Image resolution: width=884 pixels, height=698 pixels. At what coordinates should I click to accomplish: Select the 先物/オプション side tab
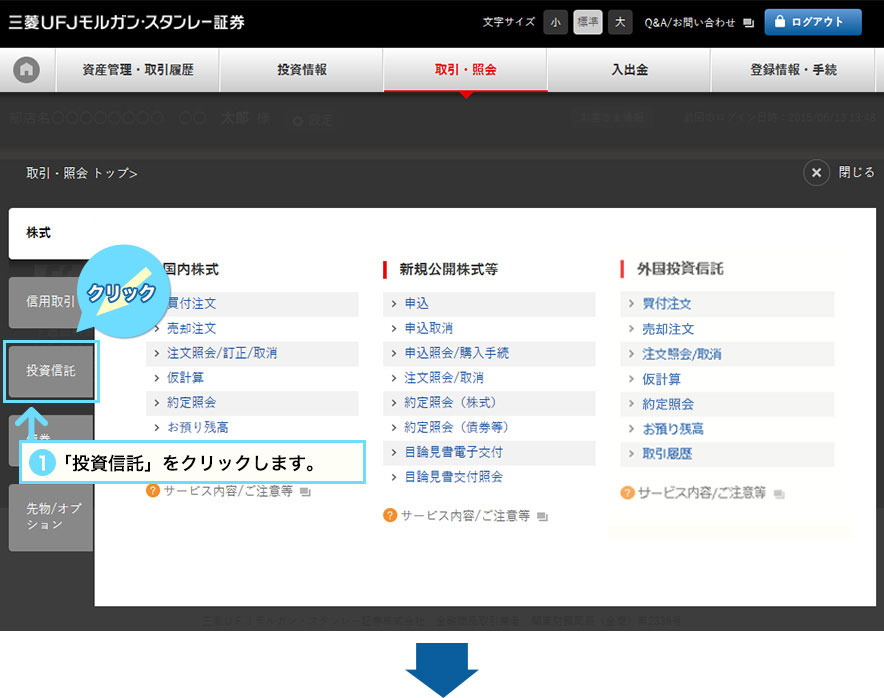[51, 516]
